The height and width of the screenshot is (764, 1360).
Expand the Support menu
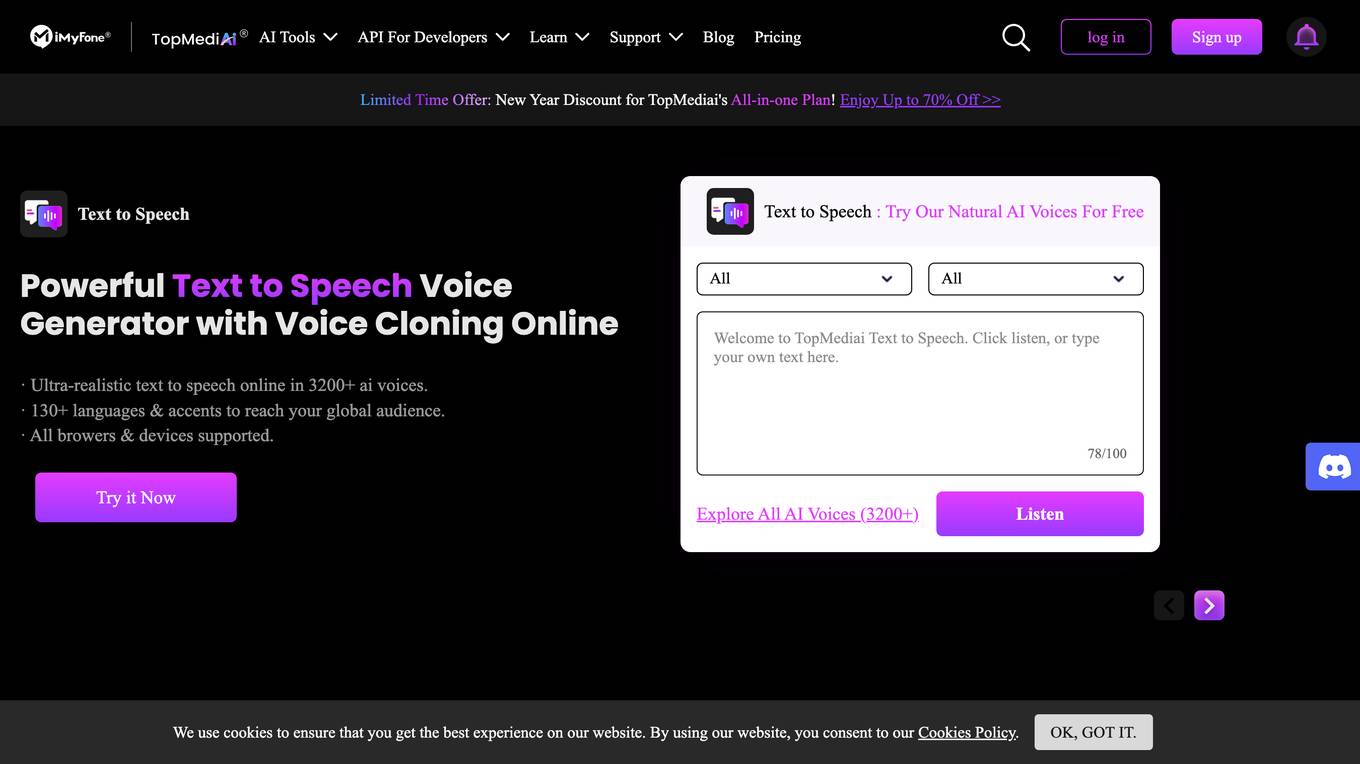click(646, 37)
